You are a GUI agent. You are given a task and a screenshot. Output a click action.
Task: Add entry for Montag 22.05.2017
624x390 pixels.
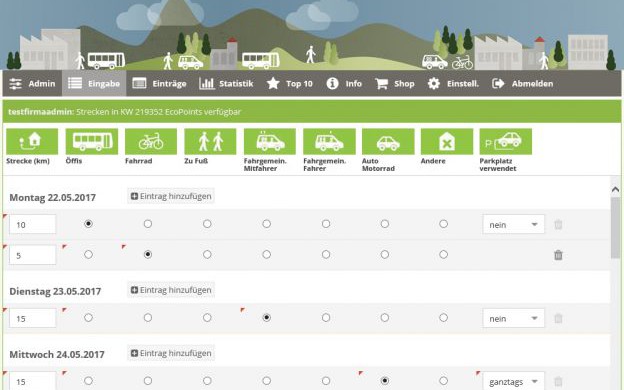click(x=171, y=196)
